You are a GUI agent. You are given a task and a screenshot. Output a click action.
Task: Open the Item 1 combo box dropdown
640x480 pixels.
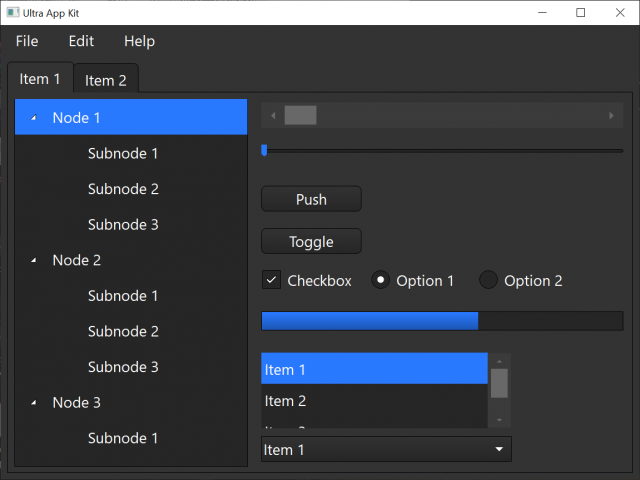pyautogui.click(x=499, y=450)
